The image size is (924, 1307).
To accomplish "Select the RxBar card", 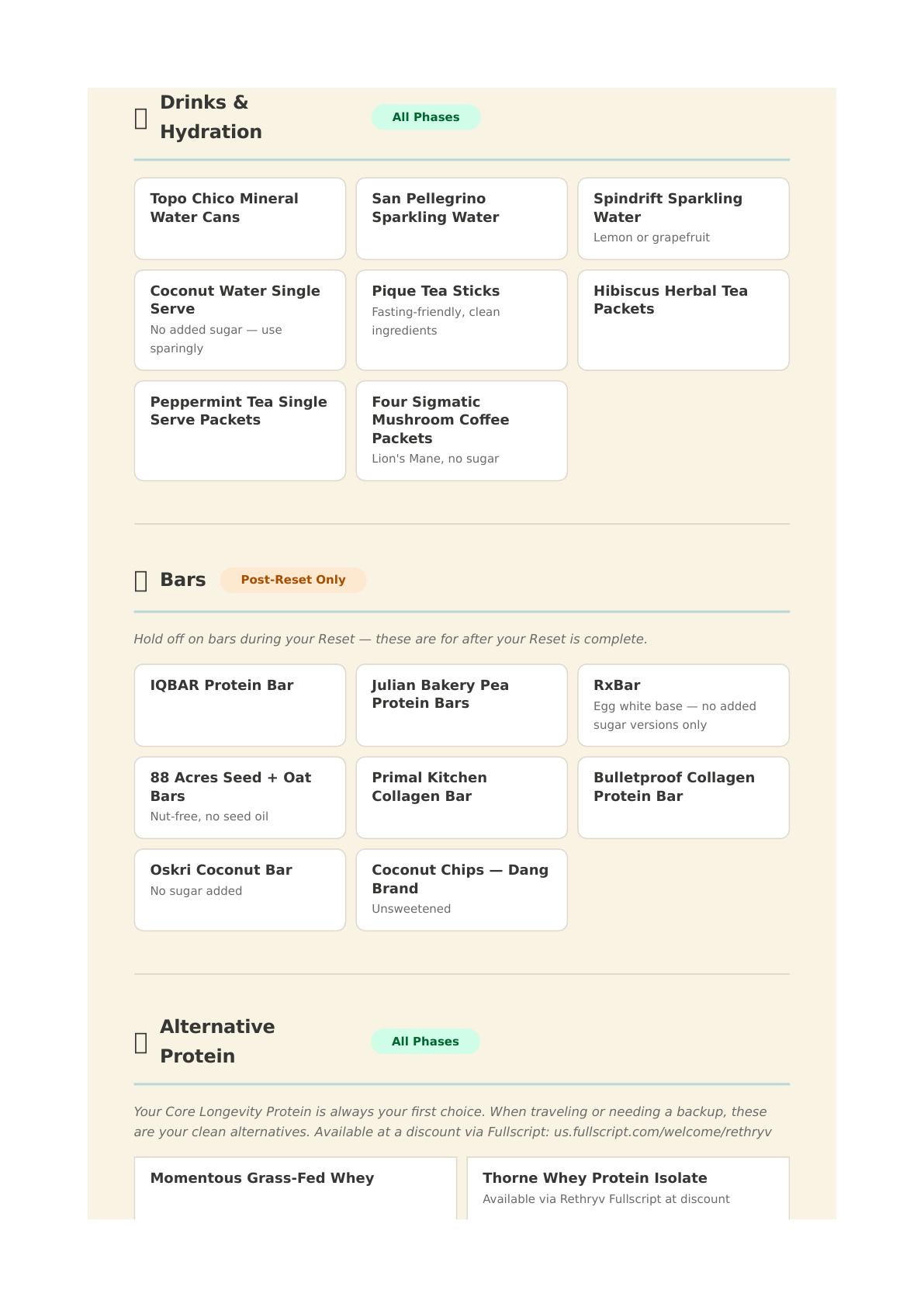I will pos(683,706).
